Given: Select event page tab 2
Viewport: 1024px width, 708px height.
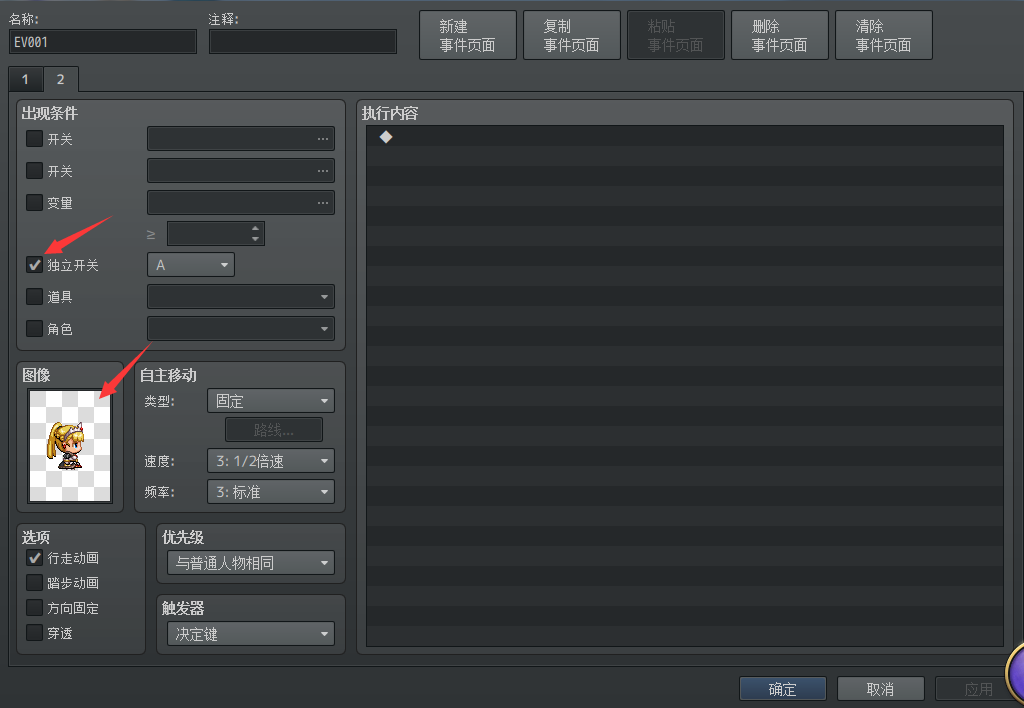Looking at the screenshot, I should 61,79.
